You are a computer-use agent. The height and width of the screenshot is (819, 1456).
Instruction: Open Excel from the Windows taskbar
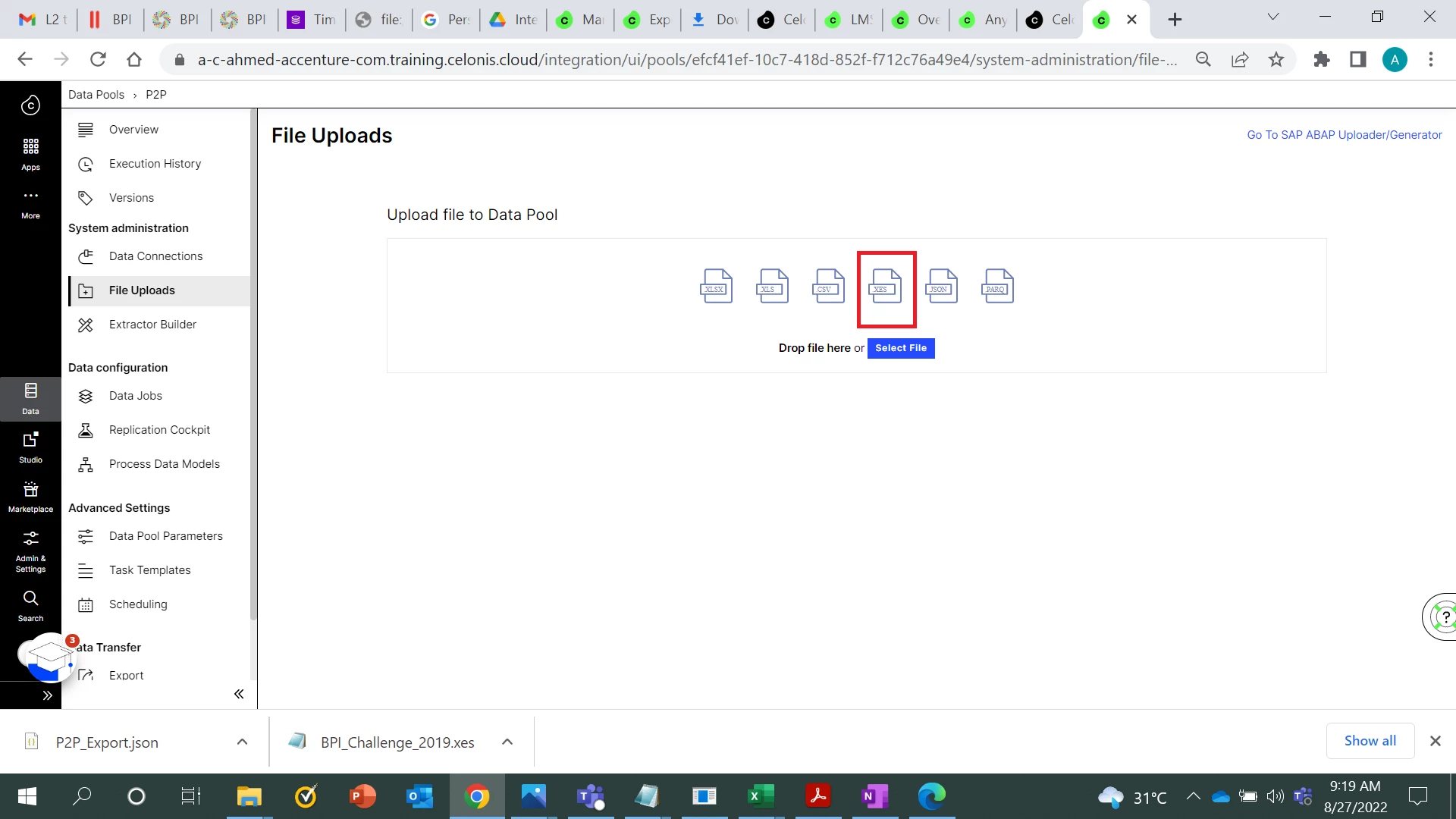tap(760, 796)
